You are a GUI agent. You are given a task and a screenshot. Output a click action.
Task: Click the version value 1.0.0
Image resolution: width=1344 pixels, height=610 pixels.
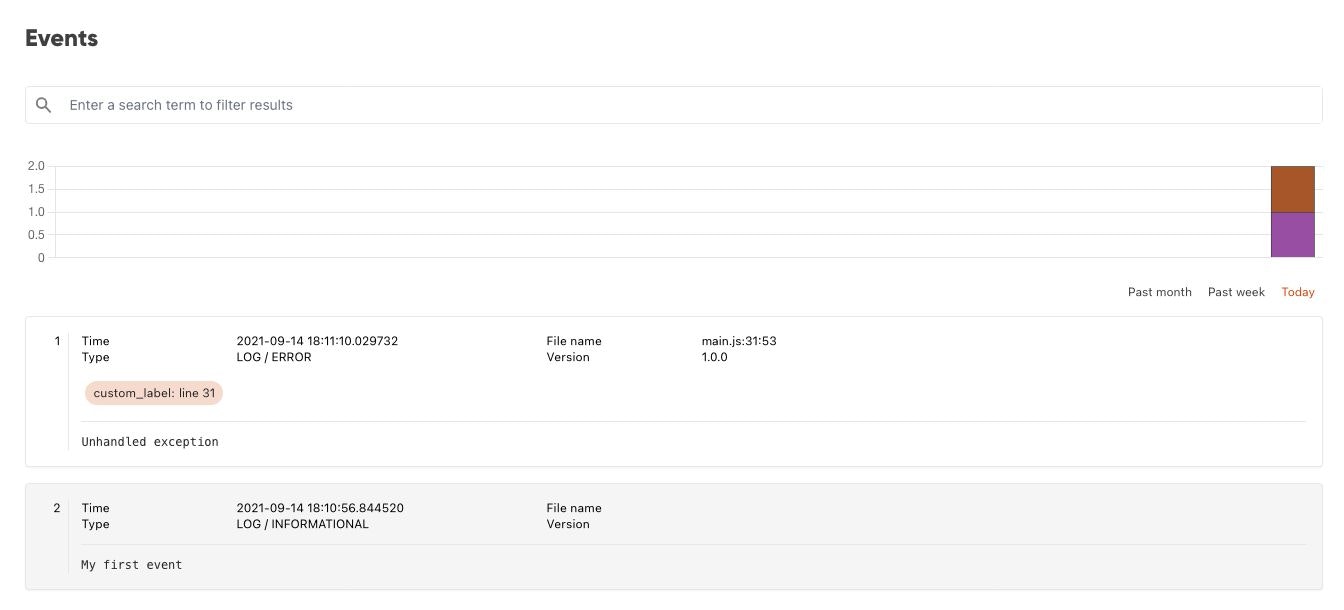[714, 357]
